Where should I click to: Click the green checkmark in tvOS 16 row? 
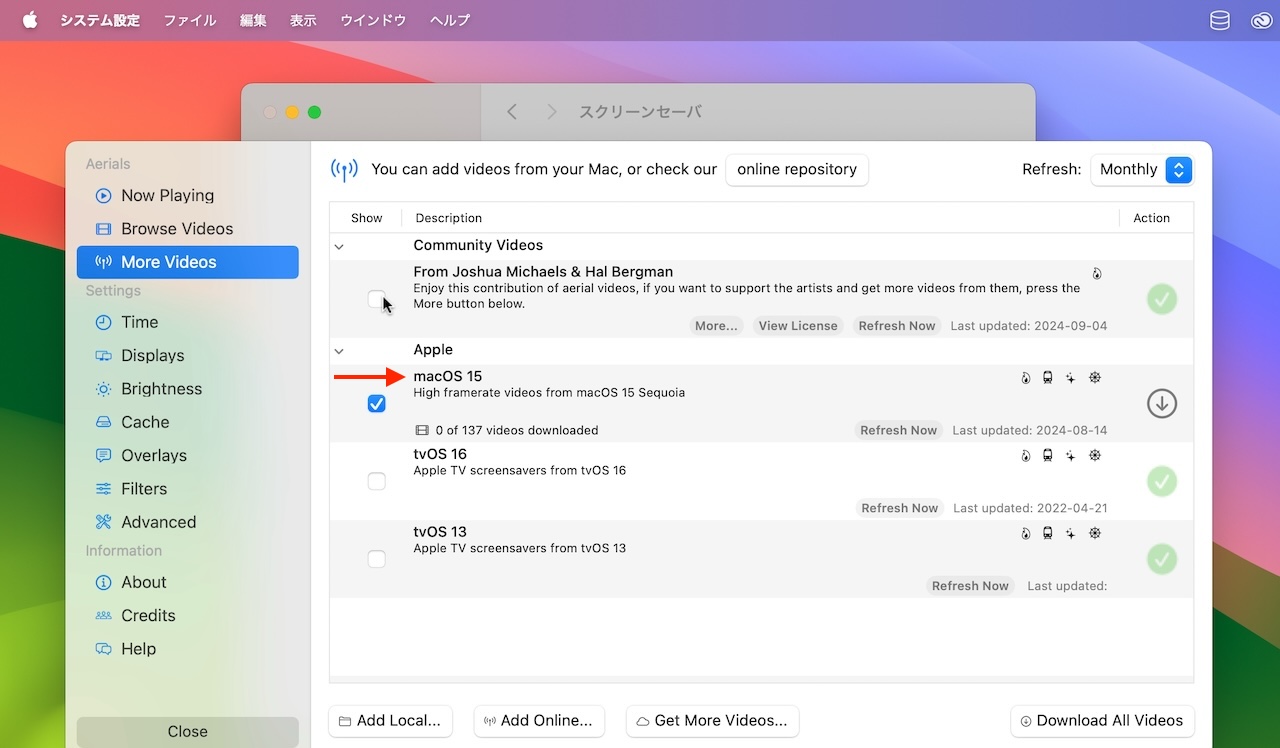point(1161,481)
